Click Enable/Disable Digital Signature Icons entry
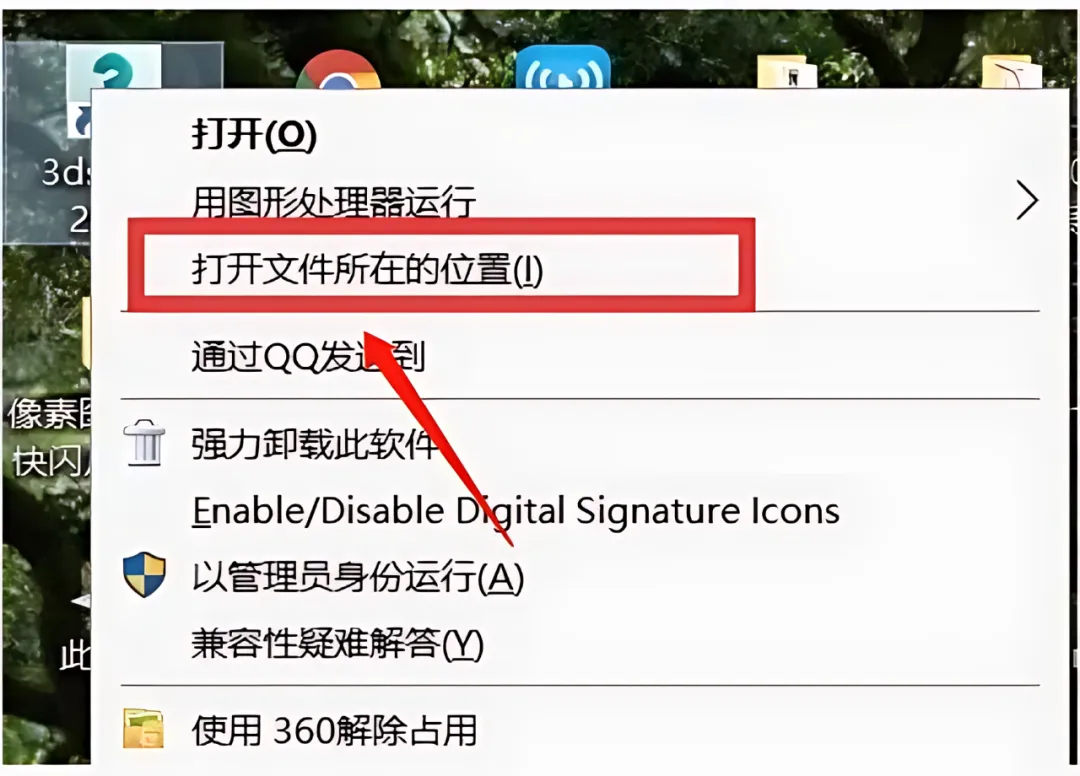The image size is (1080, 776). (x=516, y=511)
